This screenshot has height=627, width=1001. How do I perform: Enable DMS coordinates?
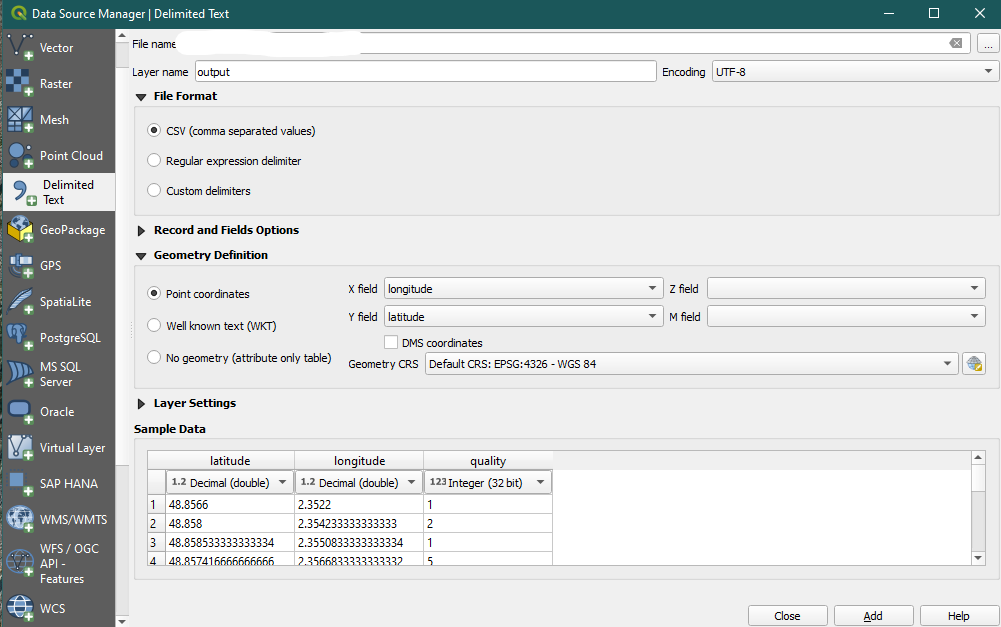point(391,341)
